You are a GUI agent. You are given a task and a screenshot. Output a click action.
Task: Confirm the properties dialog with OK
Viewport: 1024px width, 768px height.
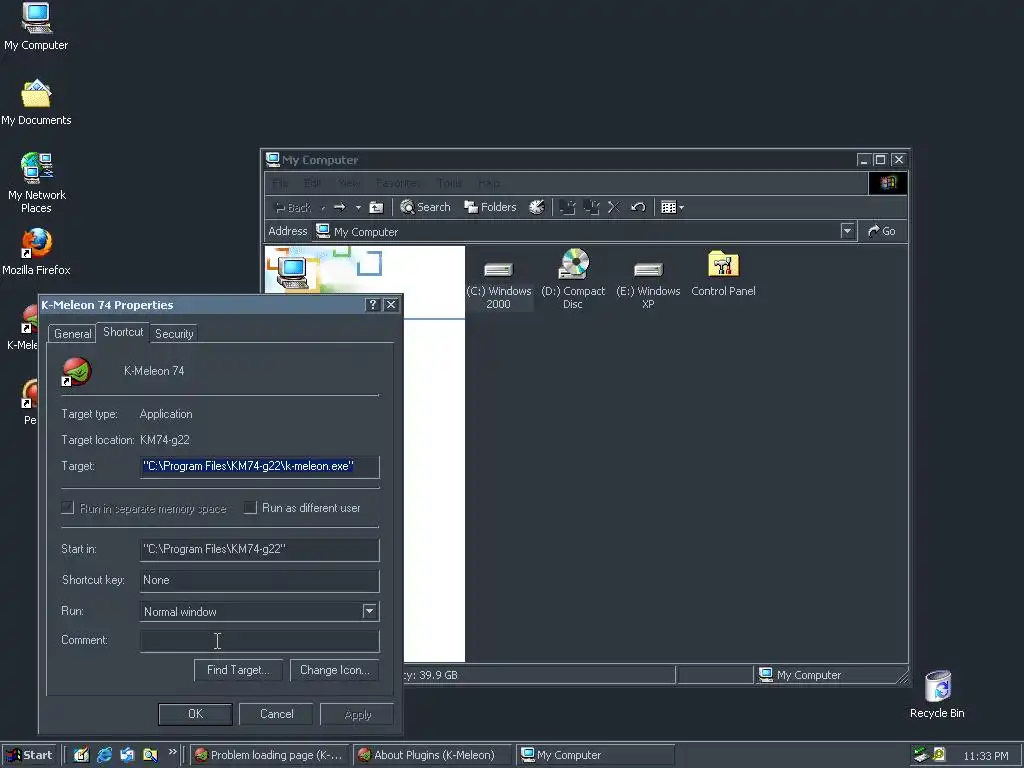click(195, 714)
